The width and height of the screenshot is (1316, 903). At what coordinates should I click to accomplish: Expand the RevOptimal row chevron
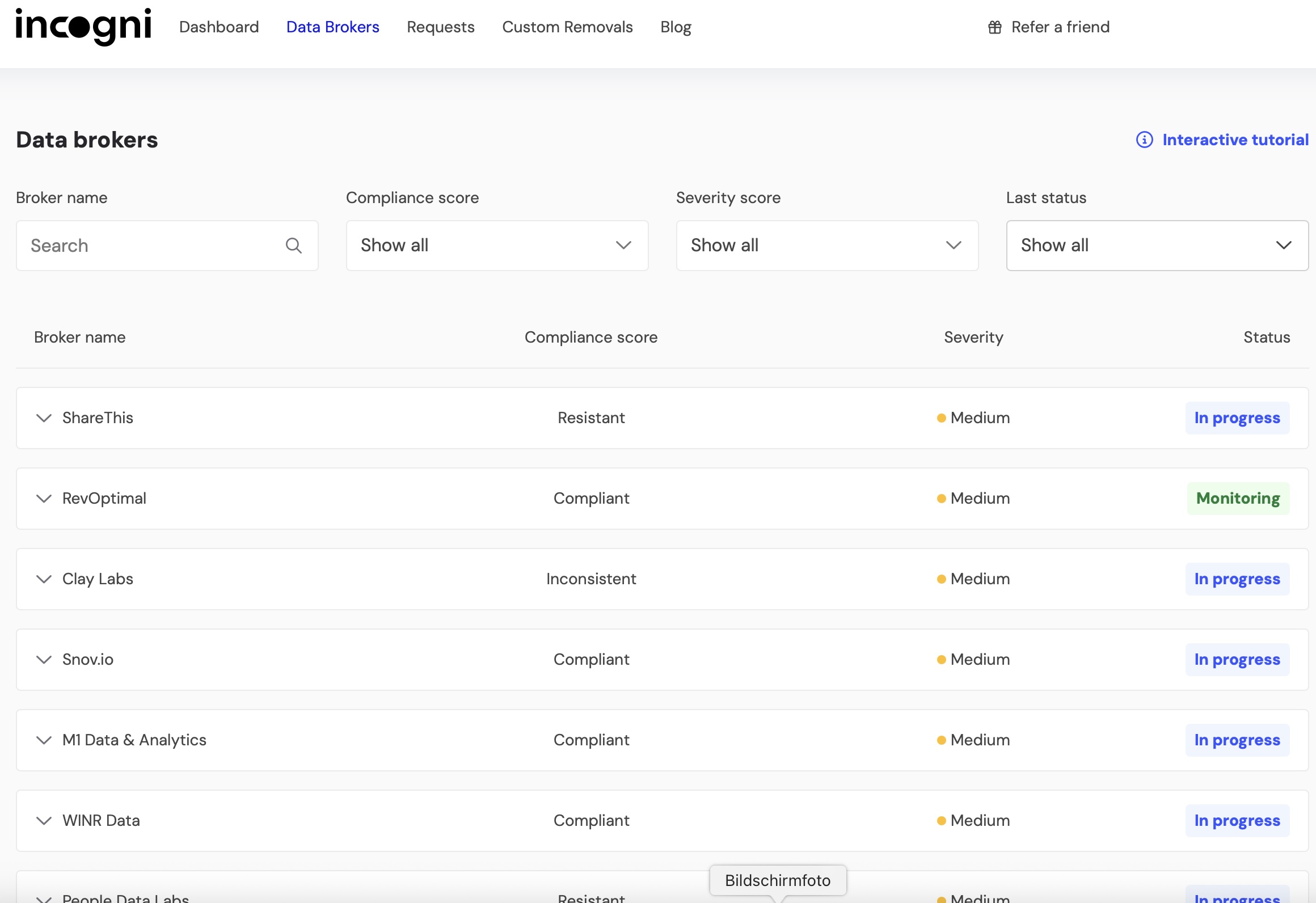(x=44, y=499)
